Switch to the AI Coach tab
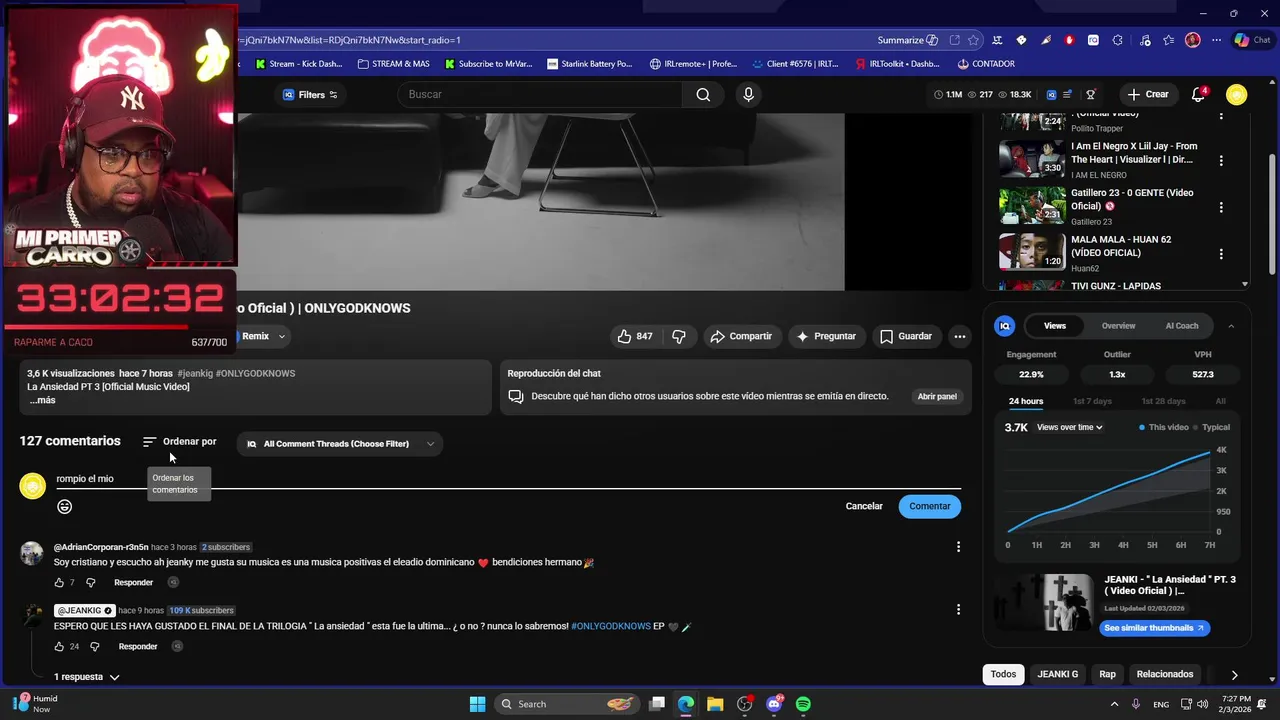 tap(1182, 326)
